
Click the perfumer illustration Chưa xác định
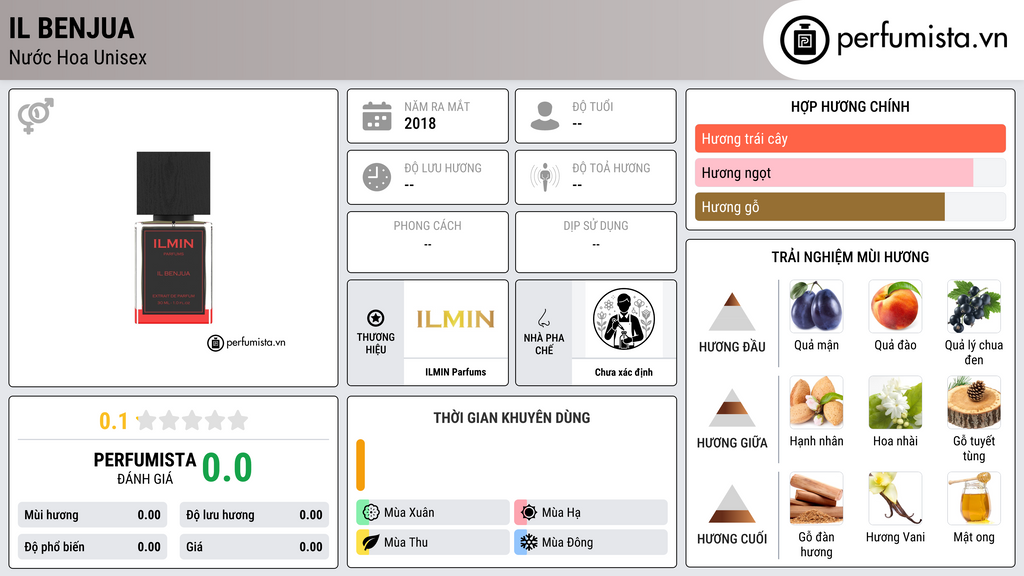[x=624, y=319]
